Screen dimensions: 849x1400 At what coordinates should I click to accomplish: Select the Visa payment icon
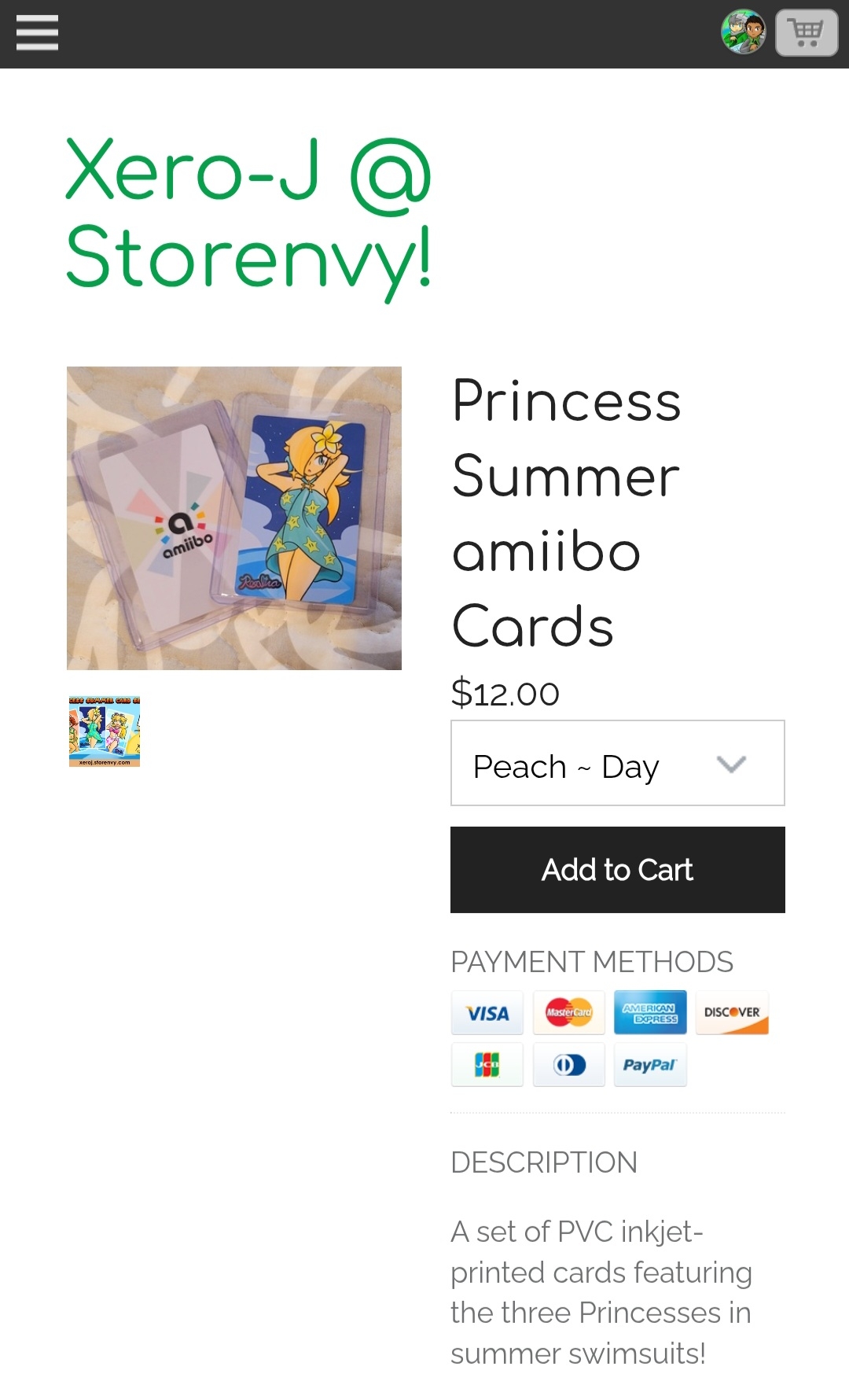[x=487, y=1013]
